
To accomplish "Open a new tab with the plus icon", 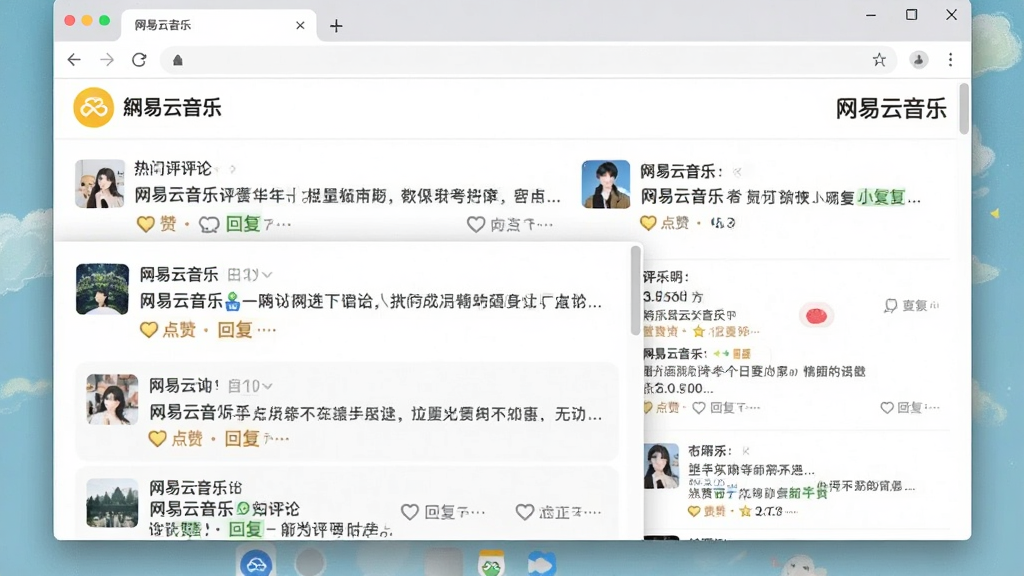I will (336, 25).
